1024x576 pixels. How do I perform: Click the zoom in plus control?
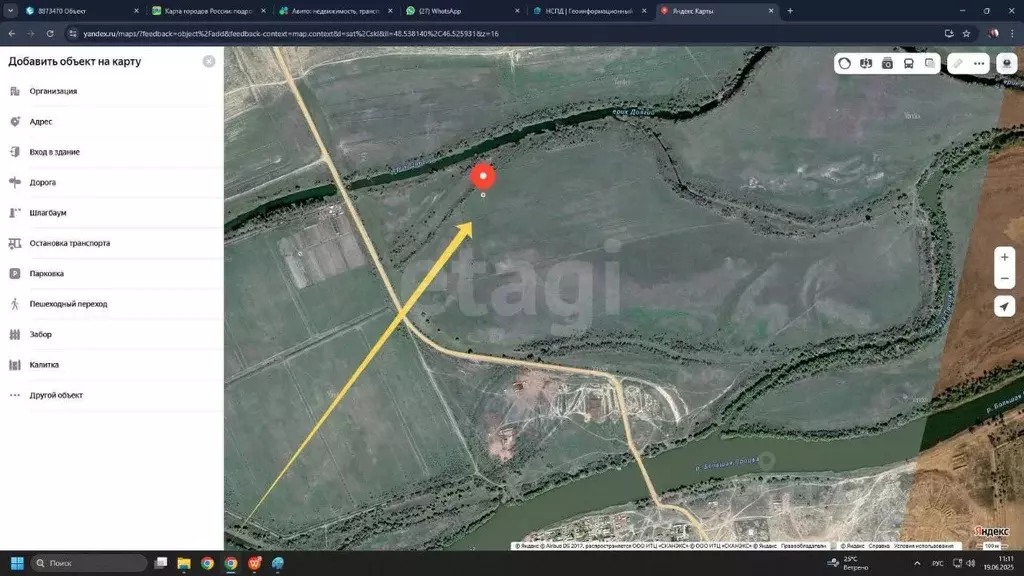[1004, 257]
